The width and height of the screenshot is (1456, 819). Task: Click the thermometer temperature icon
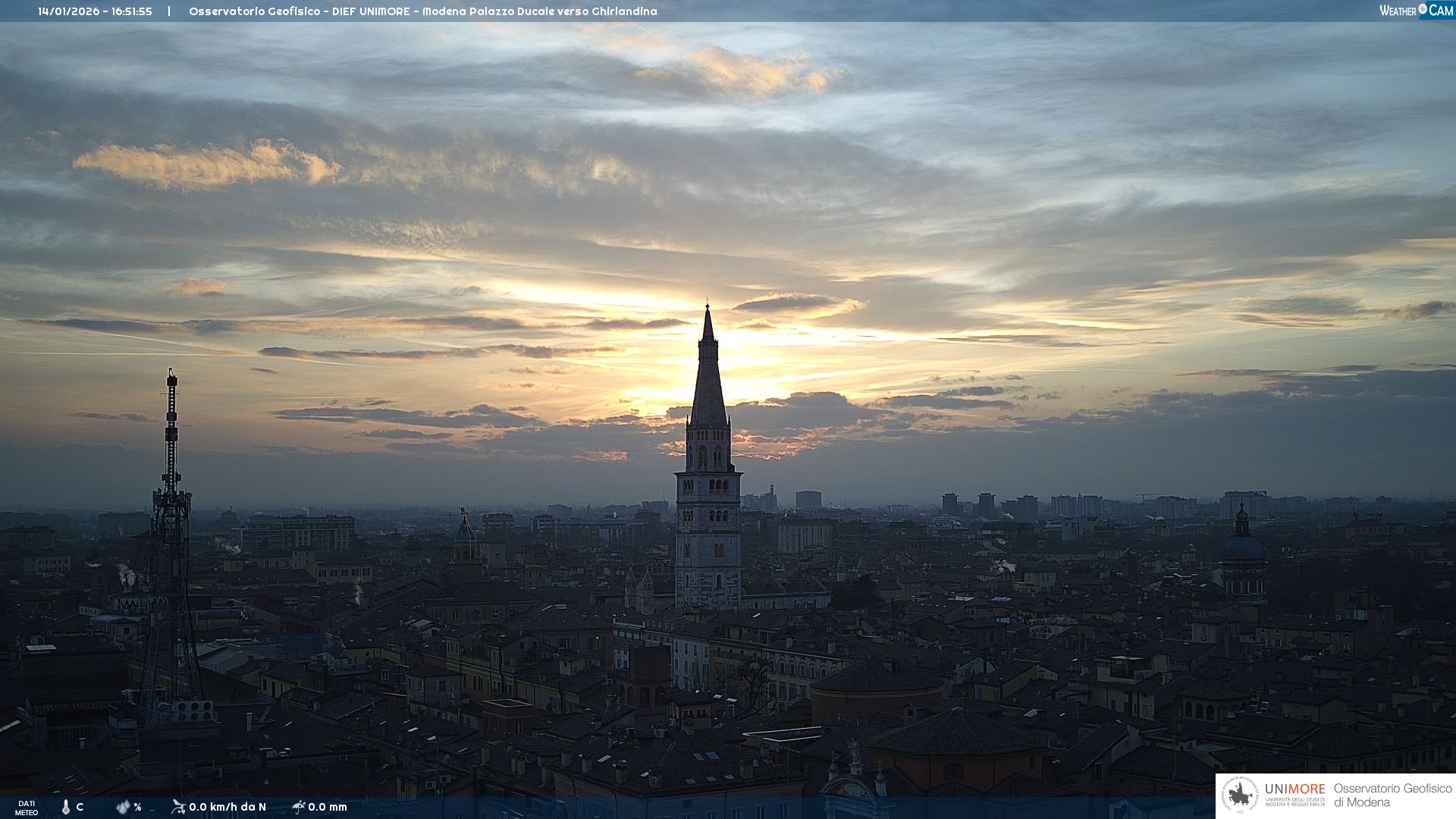66,807
